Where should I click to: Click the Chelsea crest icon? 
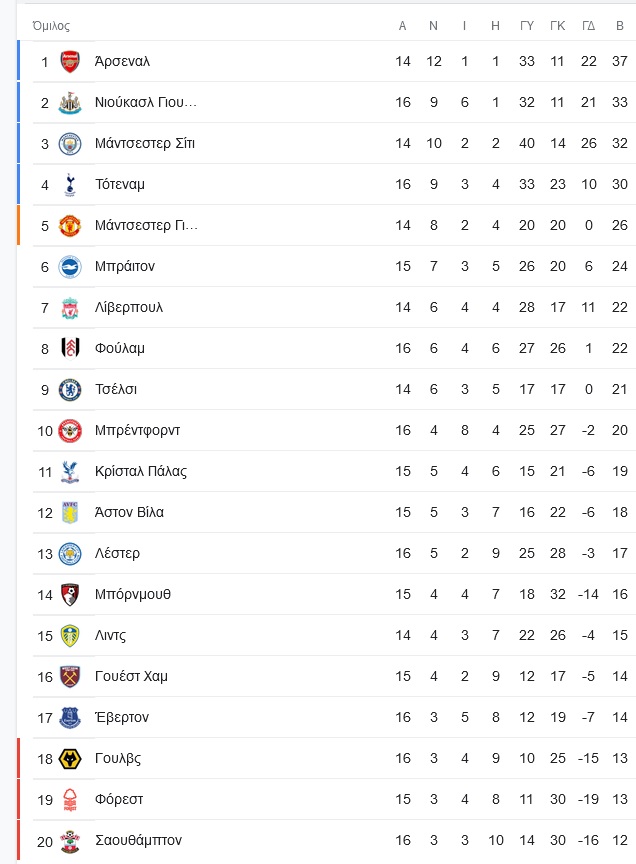[70, 390]
